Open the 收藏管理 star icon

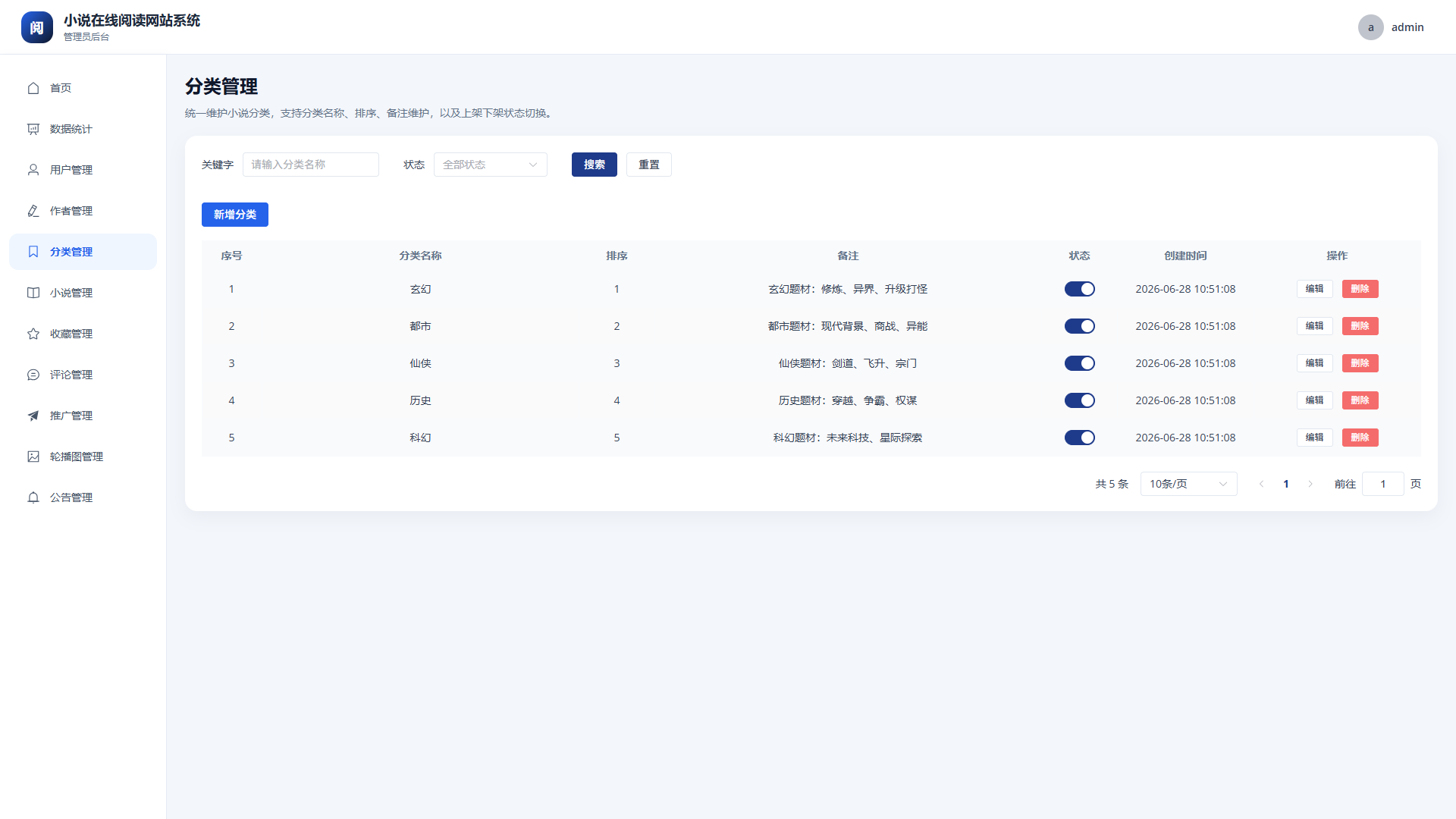click(33, 334)
